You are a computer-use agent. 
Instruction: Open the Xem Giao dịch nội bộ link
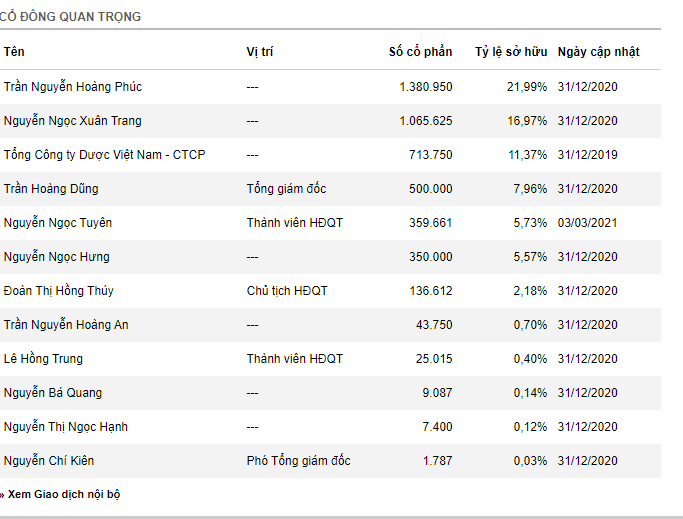coord(64,494)
